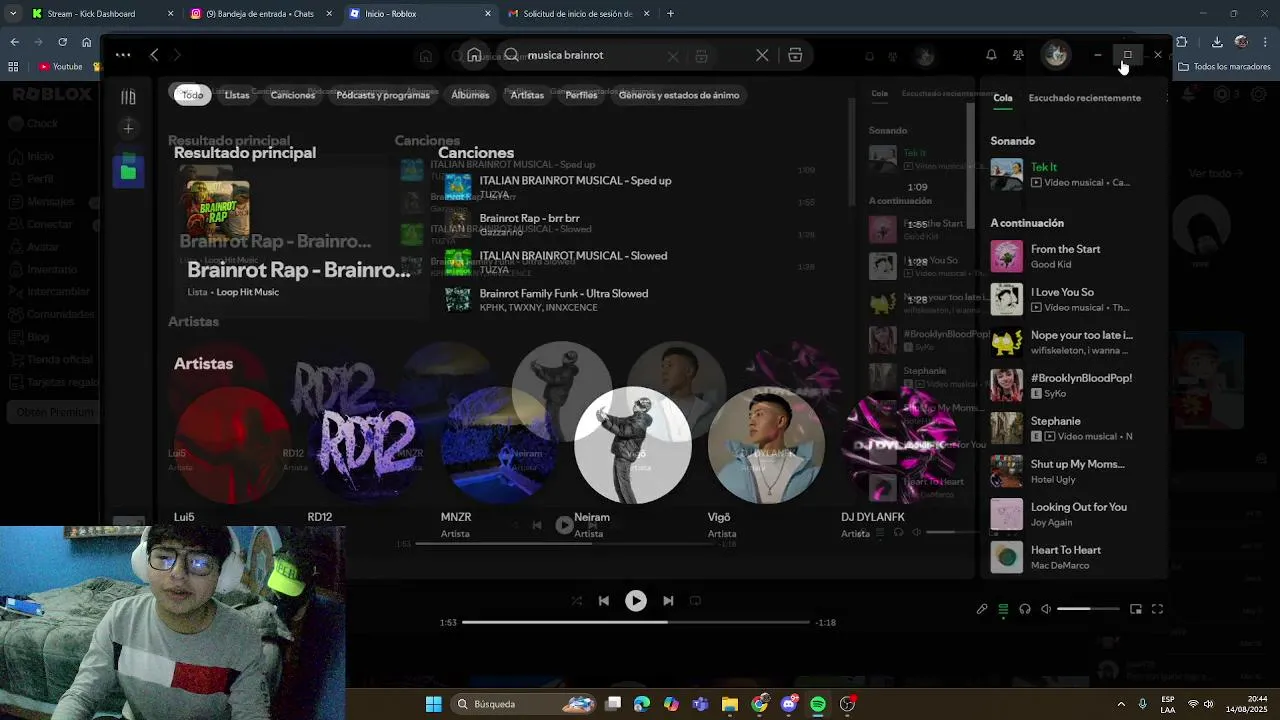Screen dimensions: 1280x720
Task: Open artist name MNZR
Action: pyautogui.click(x=456, y=517)
